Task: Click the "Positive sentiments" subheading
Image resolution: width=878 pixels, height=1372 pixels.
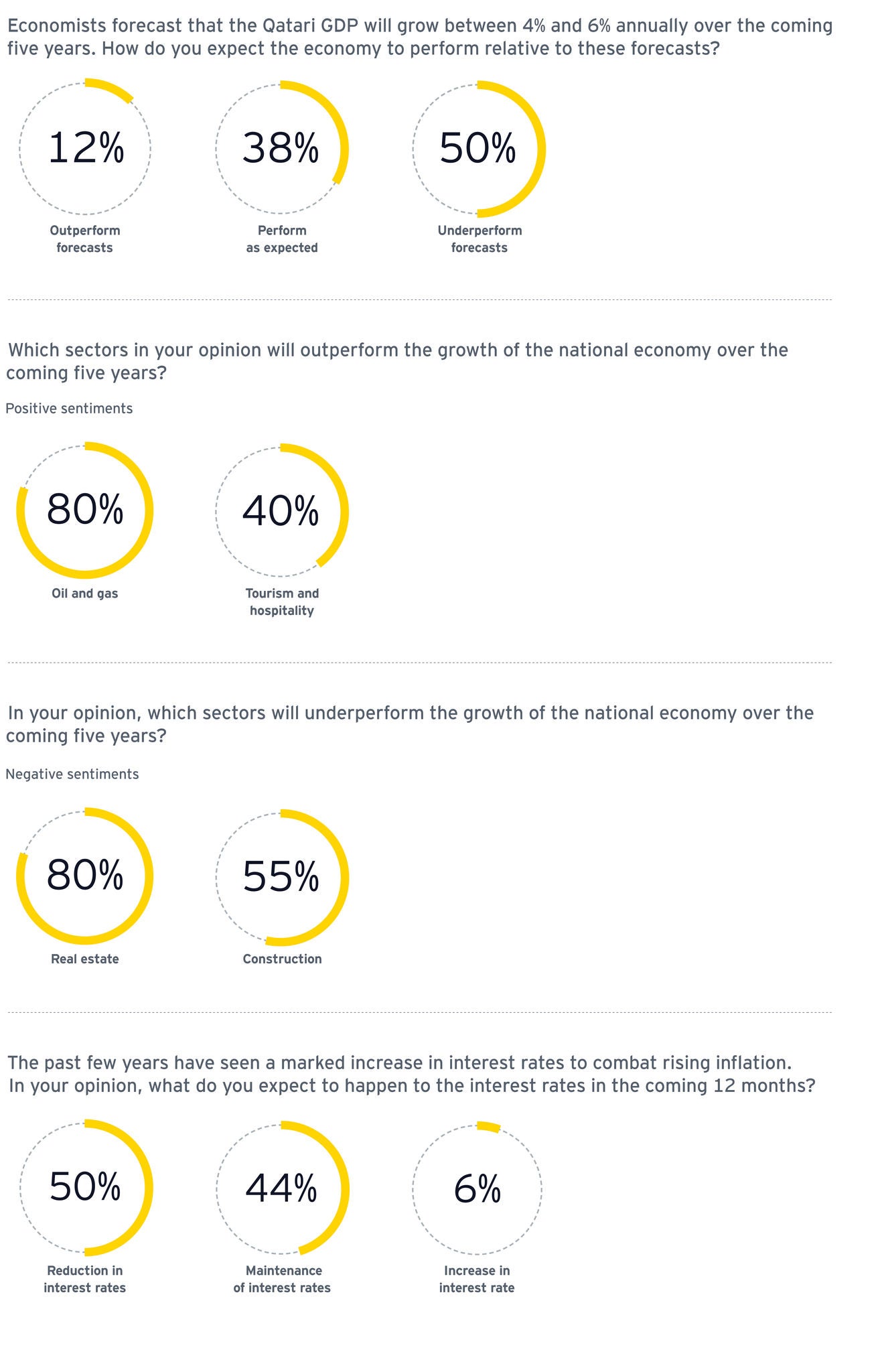Action: click(x=69, y=409)
